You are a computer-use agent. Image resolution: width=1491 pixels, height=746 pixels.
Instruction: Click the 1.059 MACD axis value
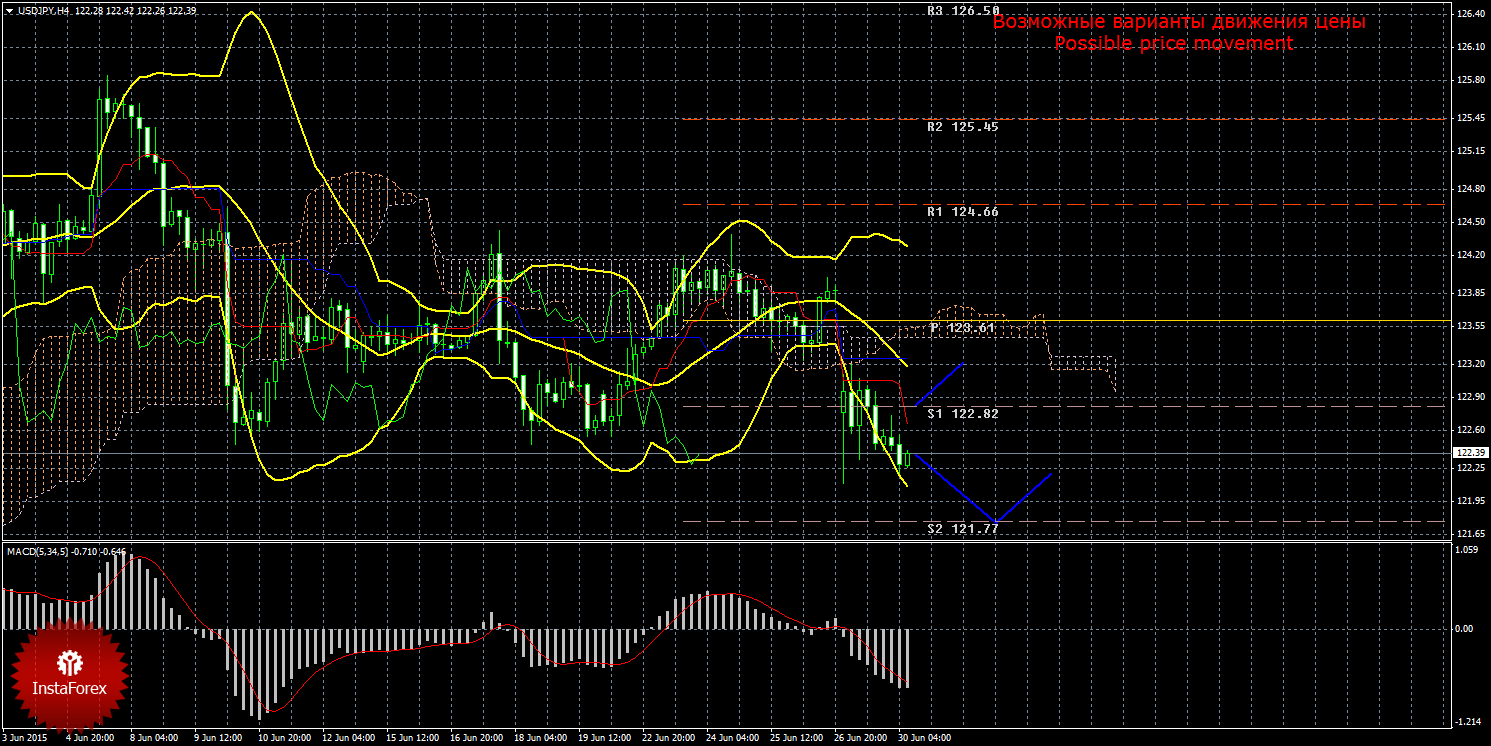point(1468,550)
